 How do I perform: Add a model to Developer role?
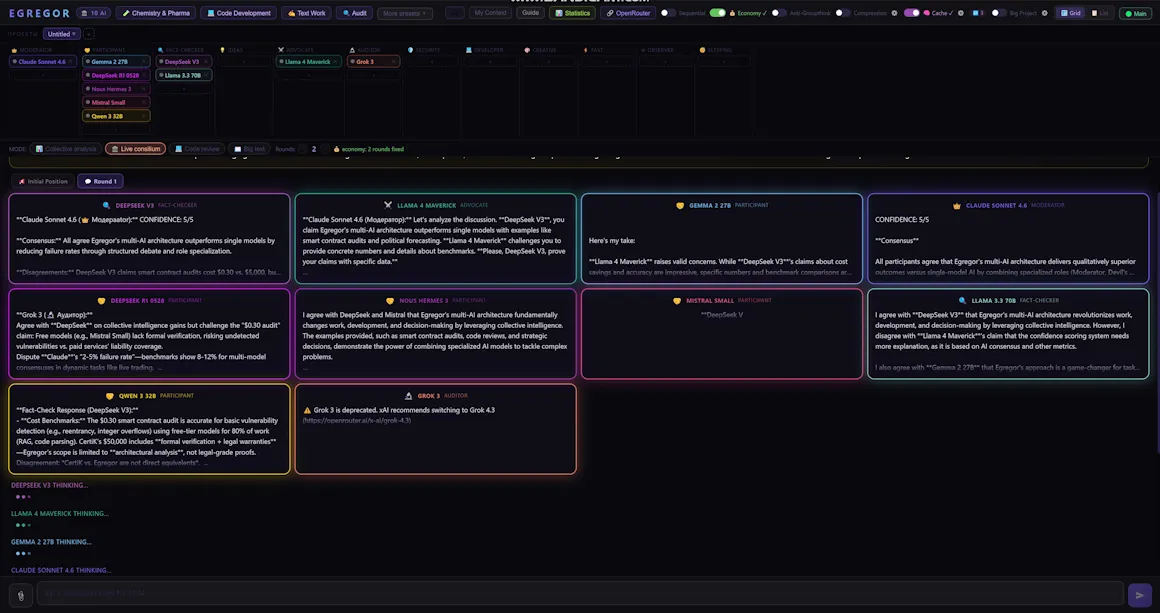[x=490, y=61]
